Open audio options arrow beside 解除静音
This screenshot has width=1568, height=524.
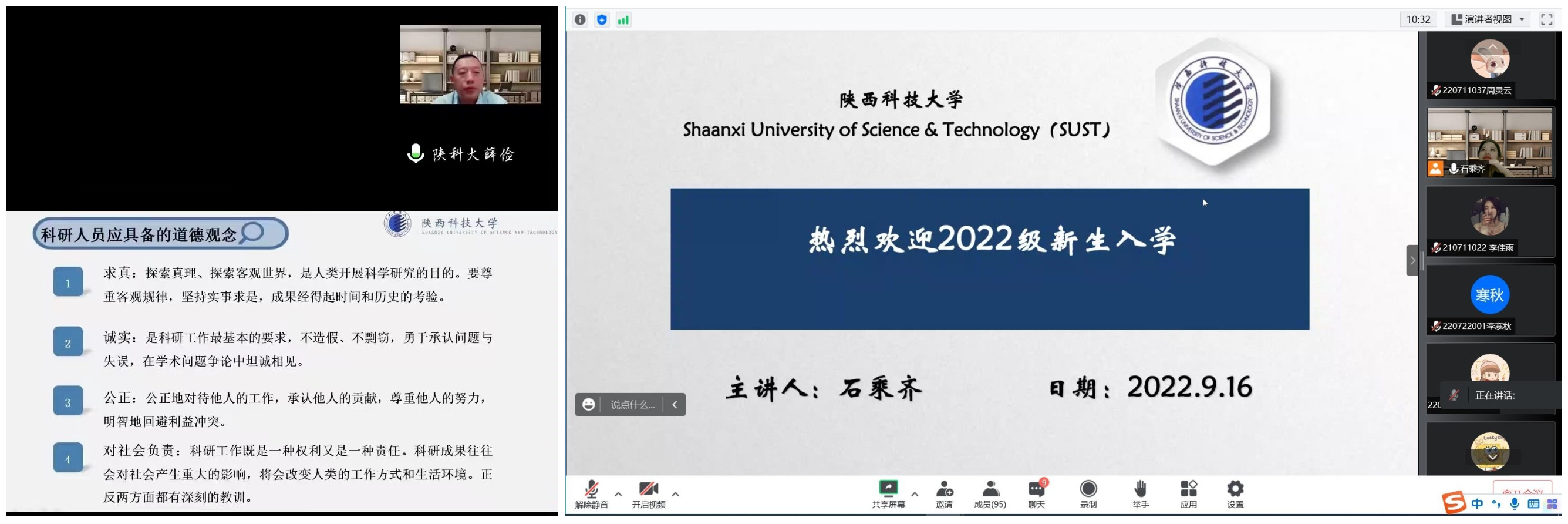coord(618,494)
